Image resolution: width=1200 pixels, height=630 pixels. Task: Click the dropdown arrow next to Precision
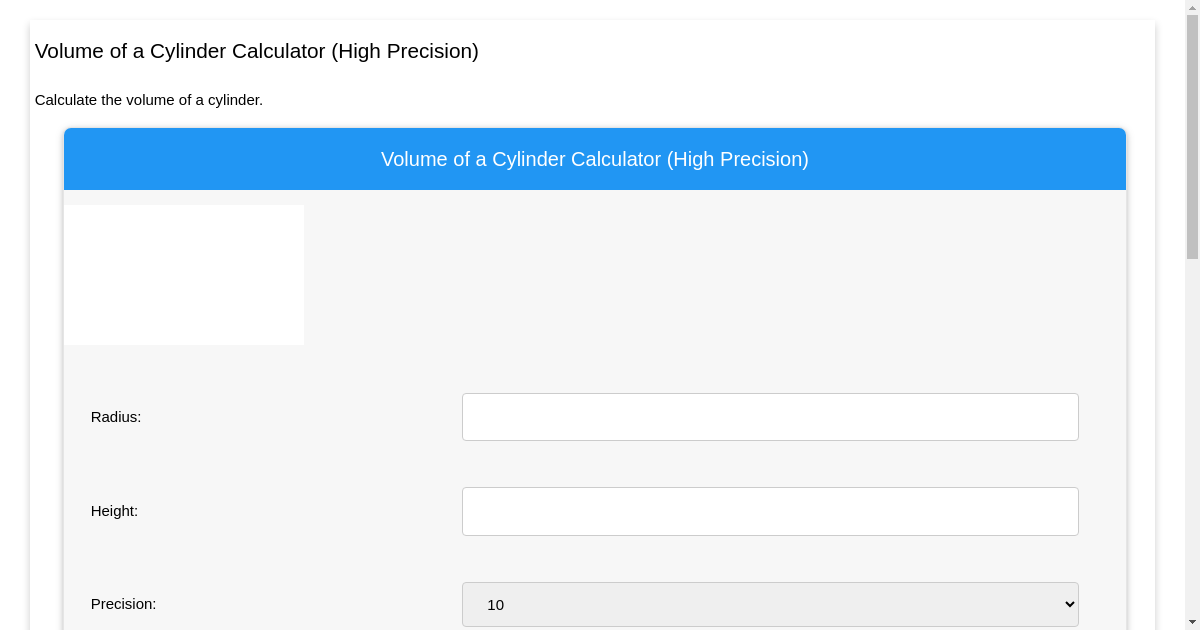[1065, 604]
